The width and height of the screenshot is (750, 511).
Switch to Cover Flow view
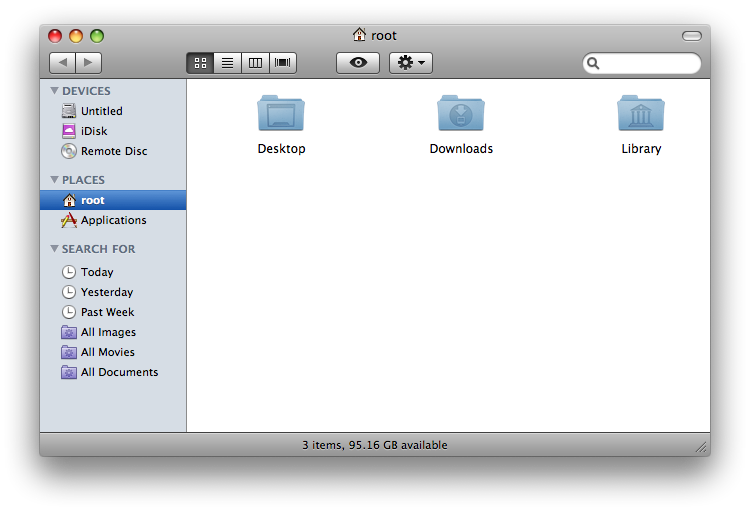coord(283,63)
